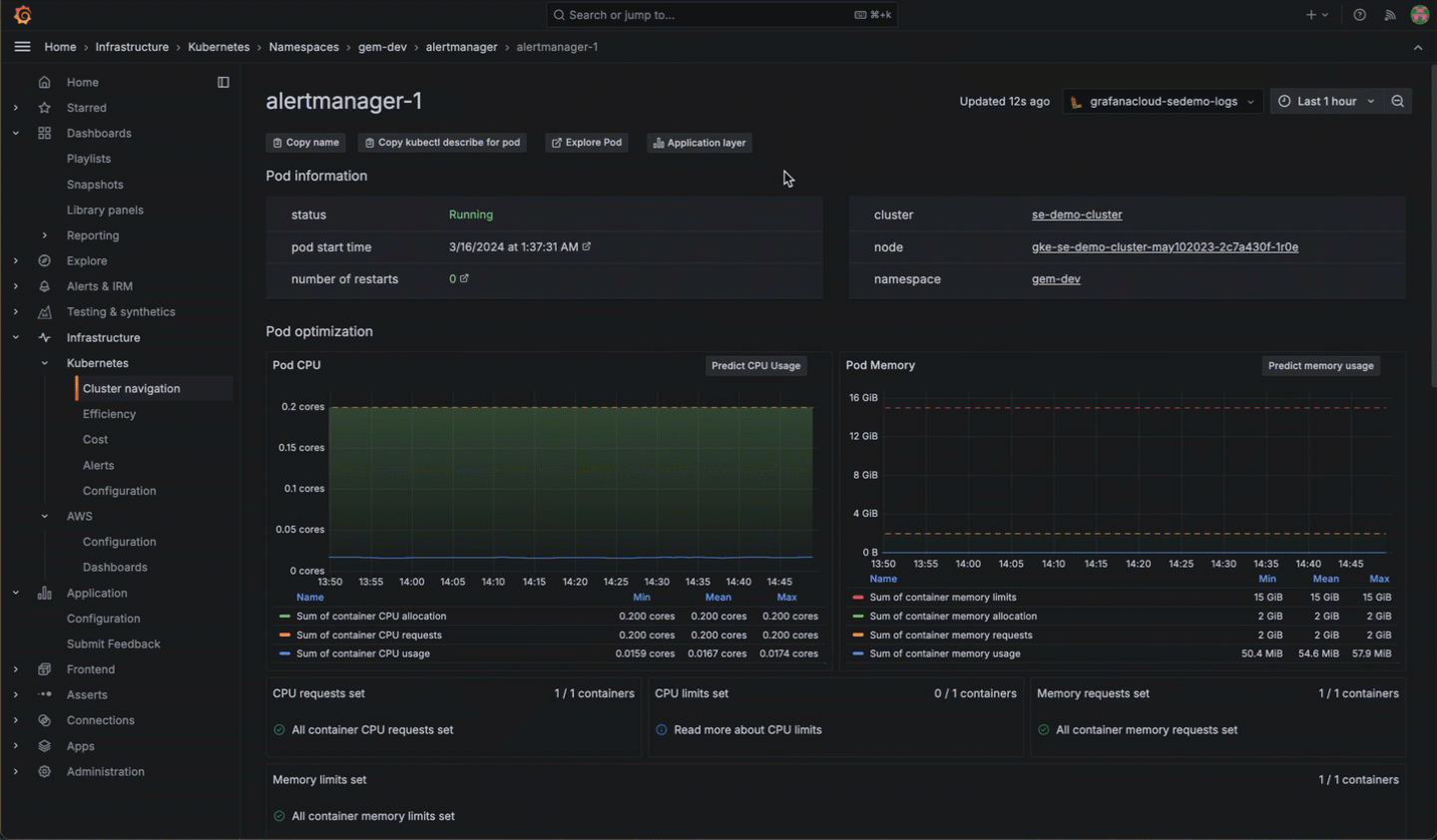This screenshot has width=1437, height=840.
Task: Click the Predict CPU Usage button
Action: pos(755,366)
